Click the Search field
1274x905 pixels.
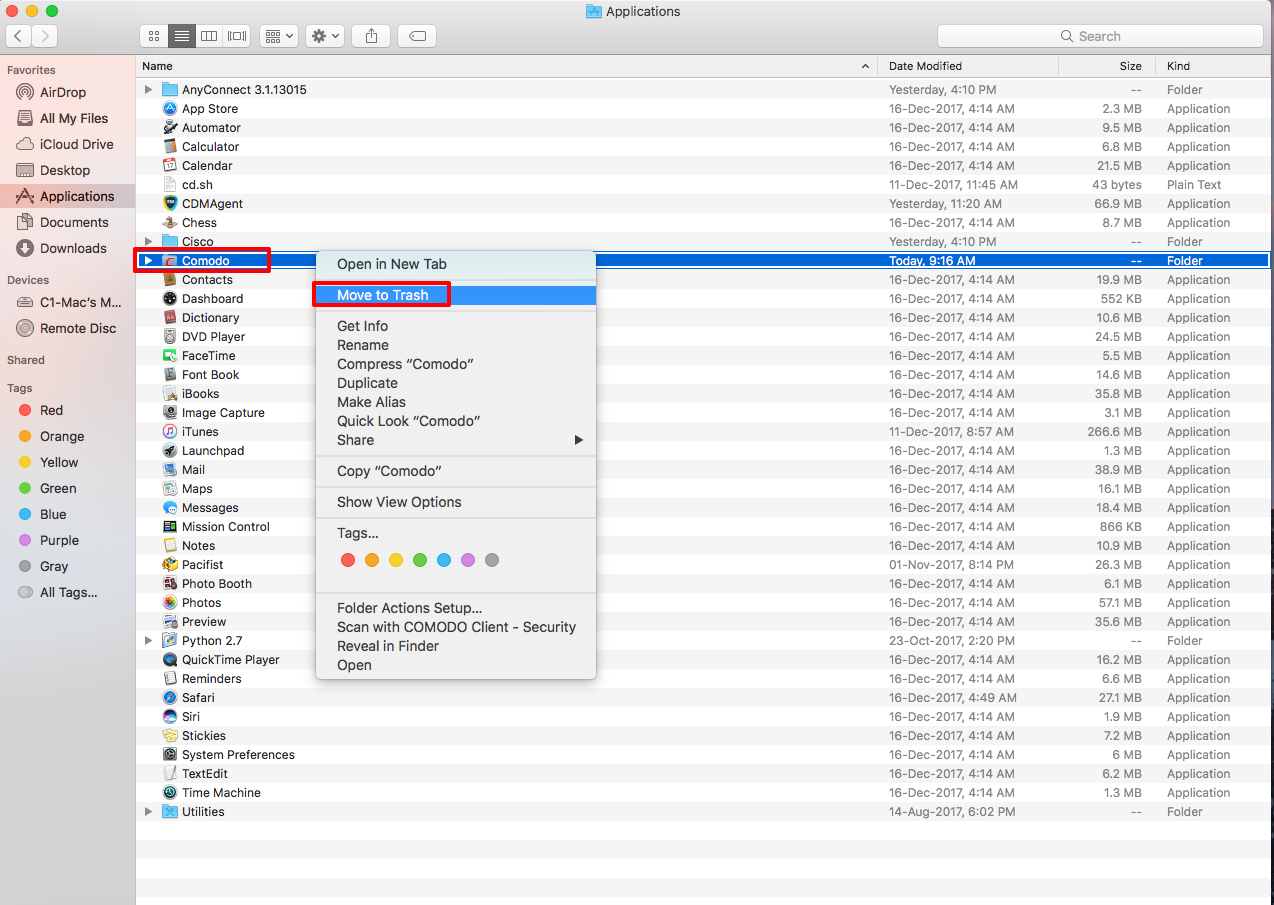click(x=1098, y=36)
